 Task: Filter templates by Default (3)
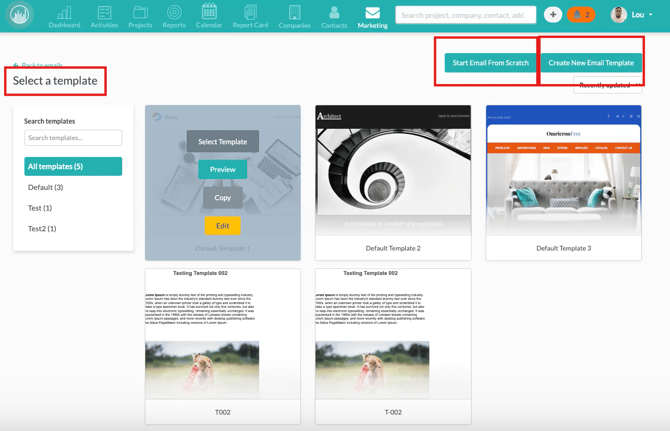click(46, 187)
